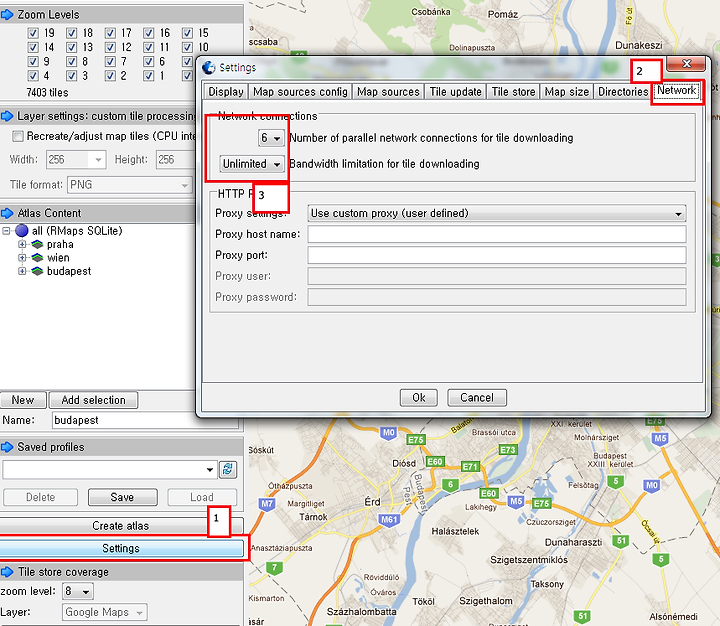Uncheck zoom level 16
This screenshot has width=720, height=626.
pyautogui.click(x=148, y=33)
